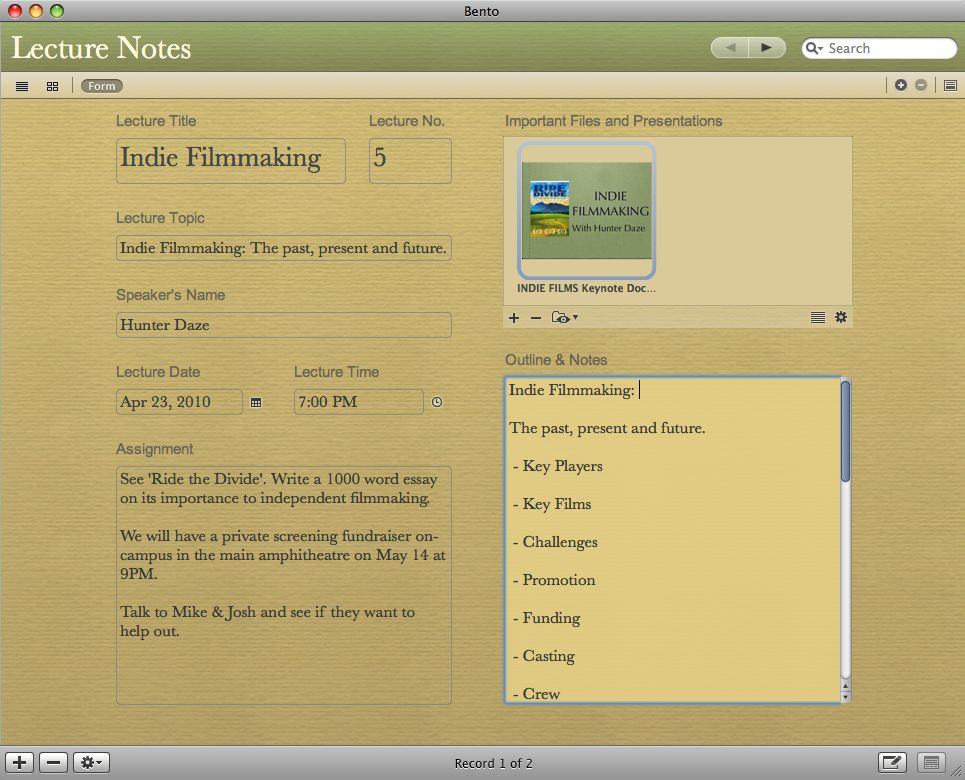Open the Important Files gear settings

pos(840,318)
